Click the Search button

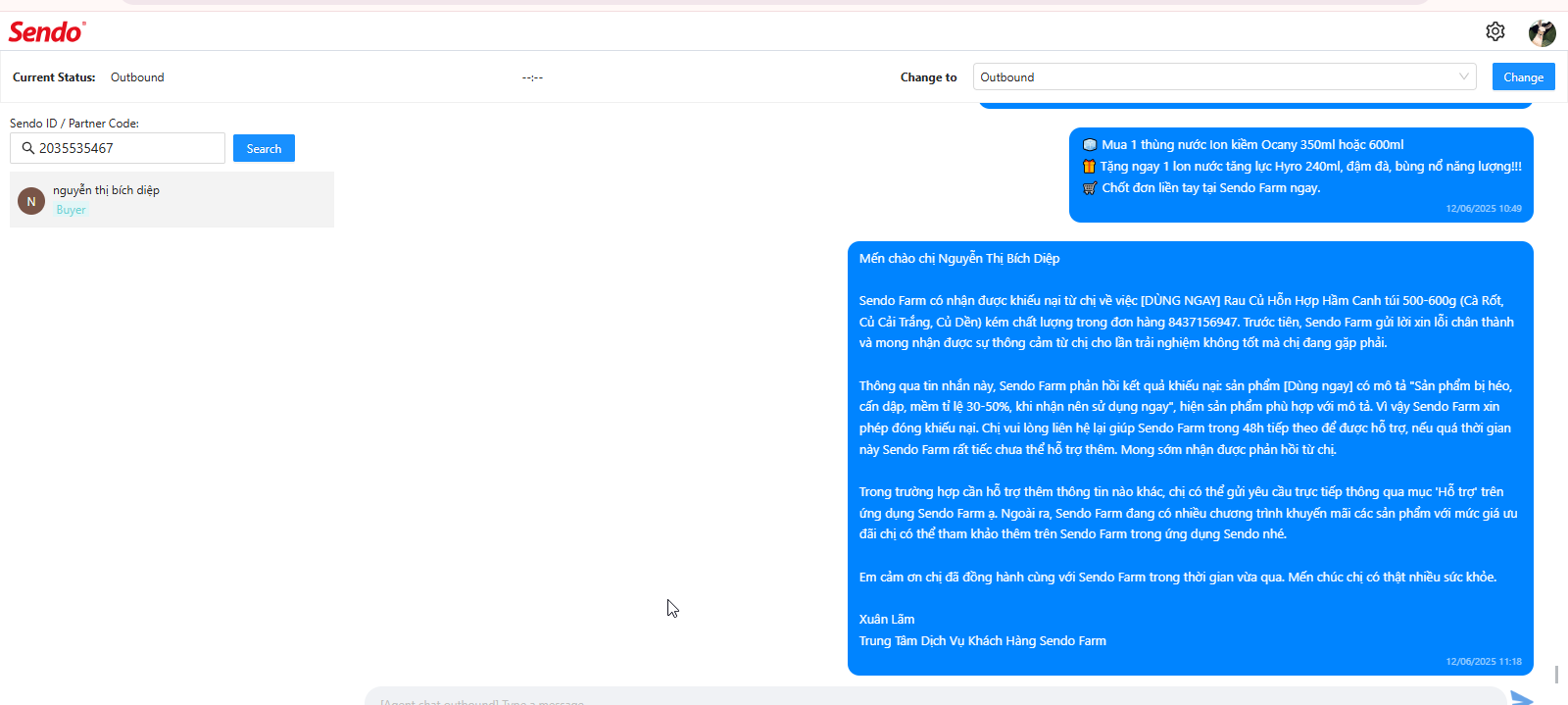coord(264,148)
